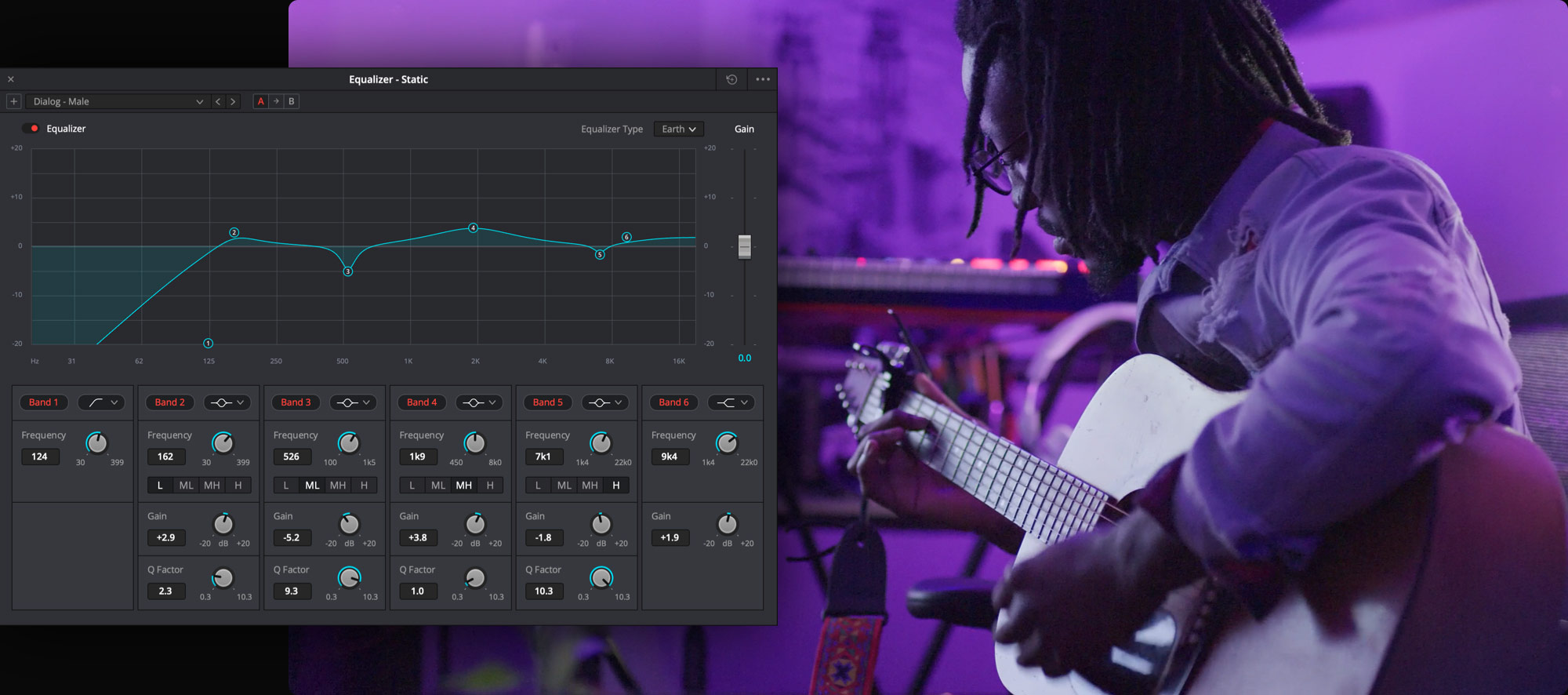This screenshot has height=695, width=1568.
Task: Go to previous preset with left arrow
Action: (218, 101)
